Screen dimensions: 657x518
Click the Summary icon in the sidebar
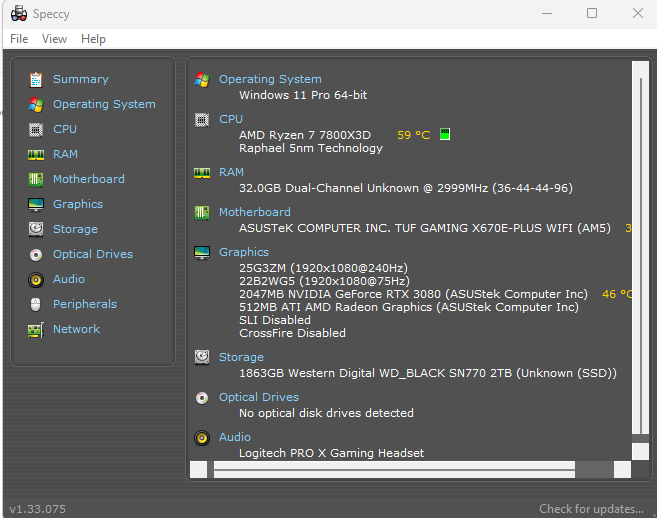click(x=36, y=79)
